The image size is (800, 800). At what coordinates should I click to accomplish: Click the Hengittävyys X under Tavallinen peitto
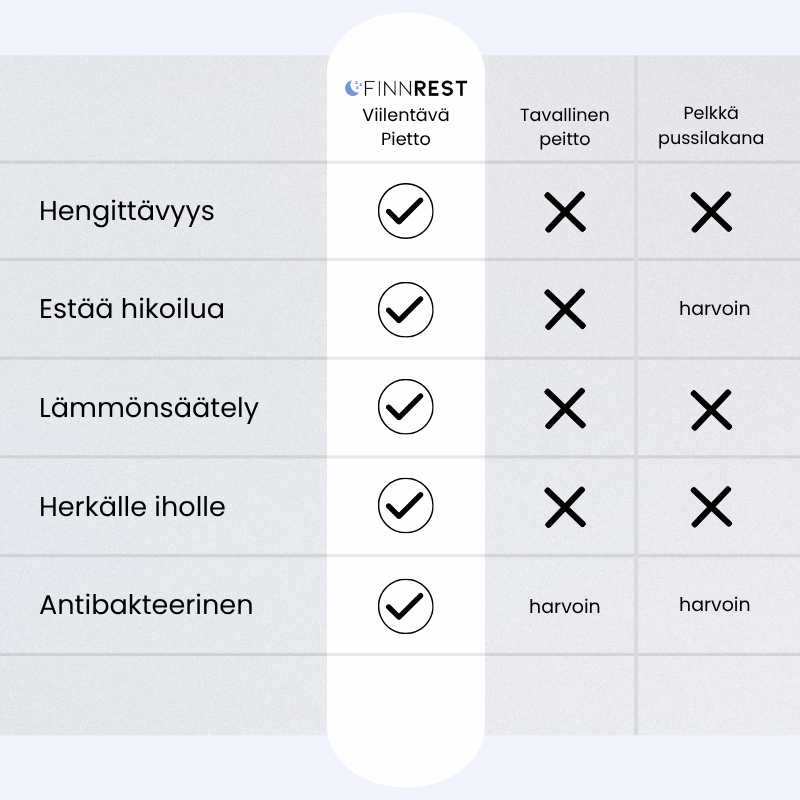(565, 212)
